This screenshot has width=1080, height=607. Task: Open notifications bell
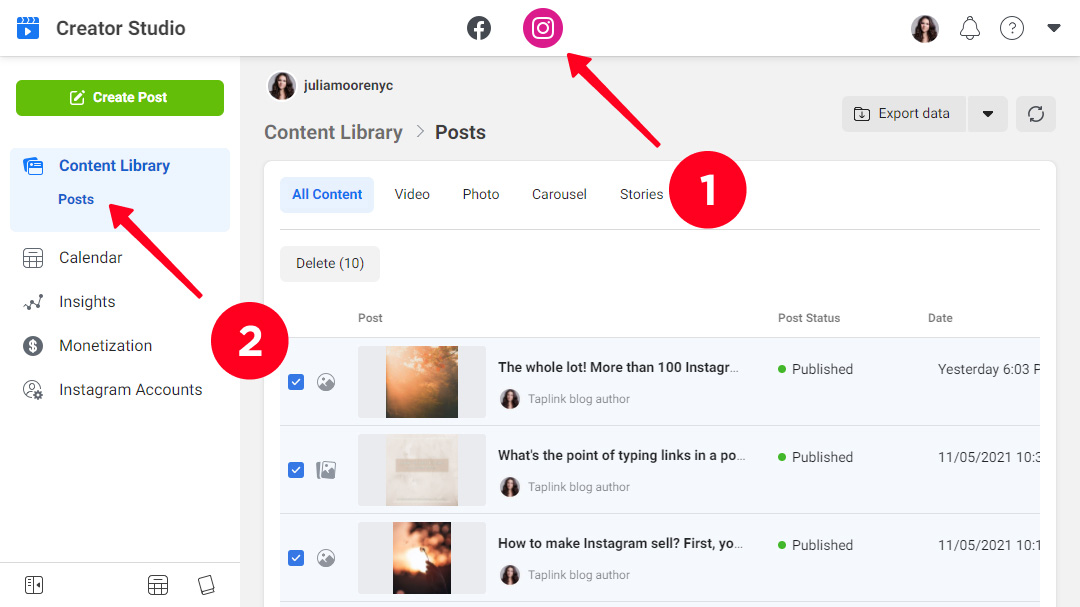970,28
